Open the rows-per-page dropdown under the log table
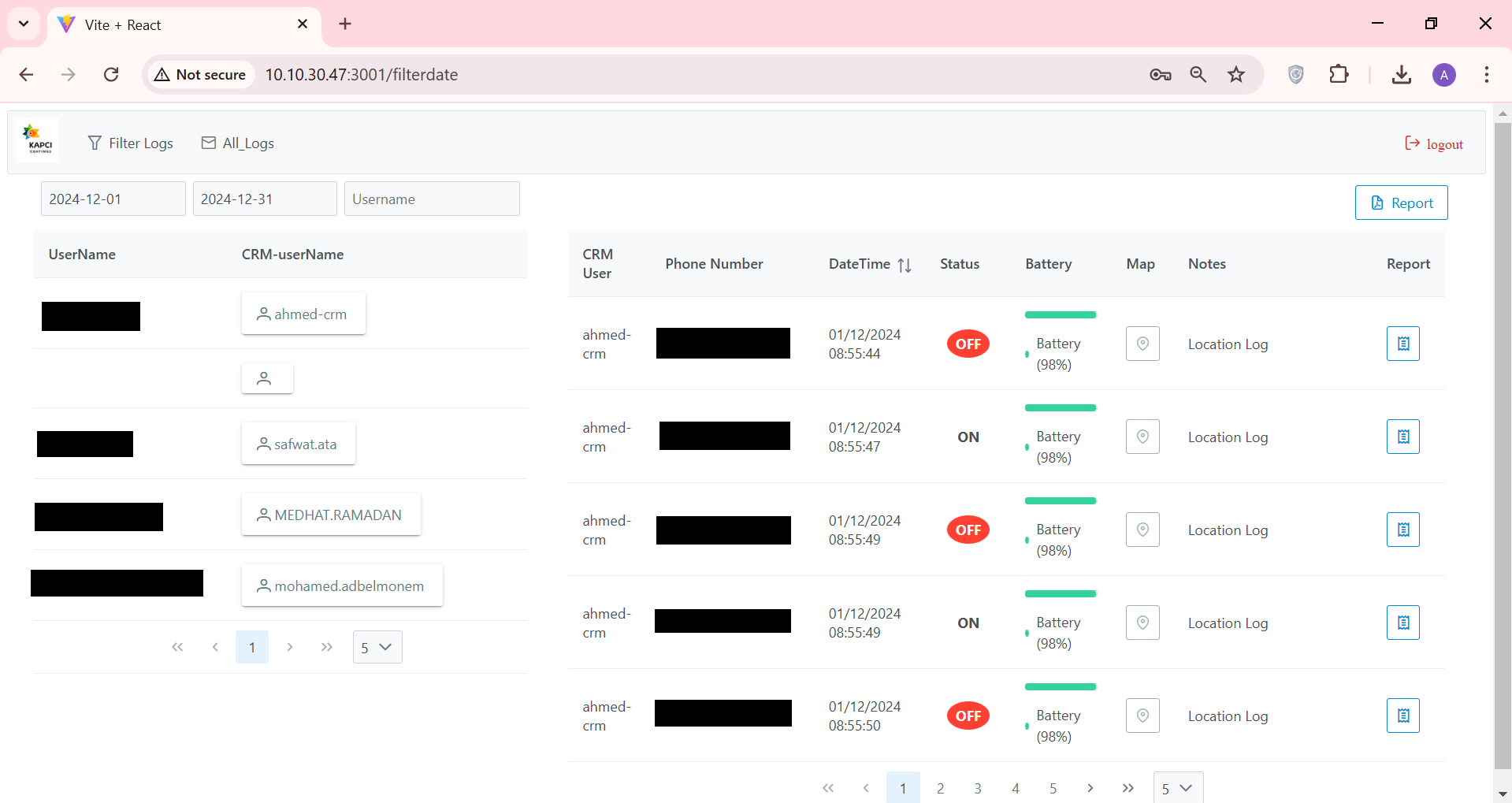 pos(1176,787)
